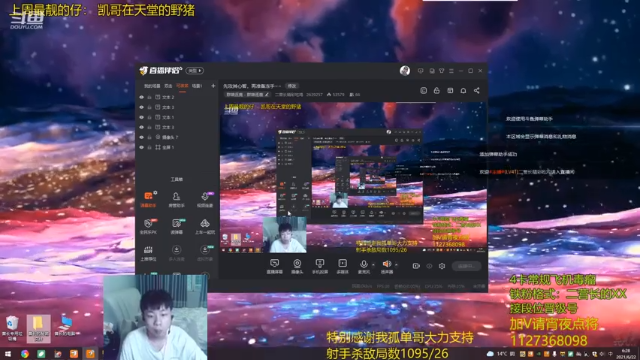This screenshot has height=360, width=640.
Task: Toggle lock on the 文本 1 source
Action: (149, 117)
